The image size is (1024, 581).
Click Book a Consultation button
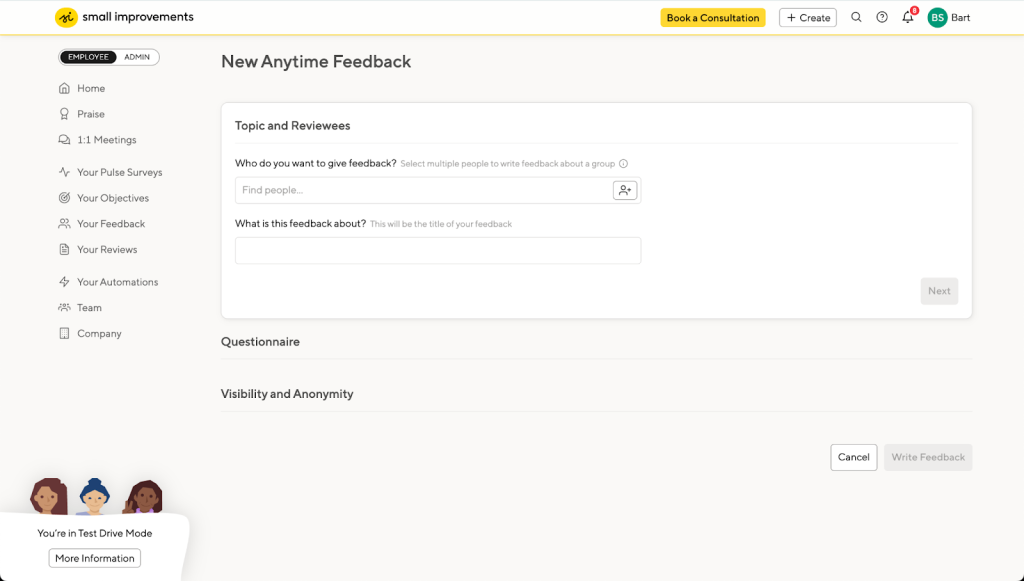[712, 17]
